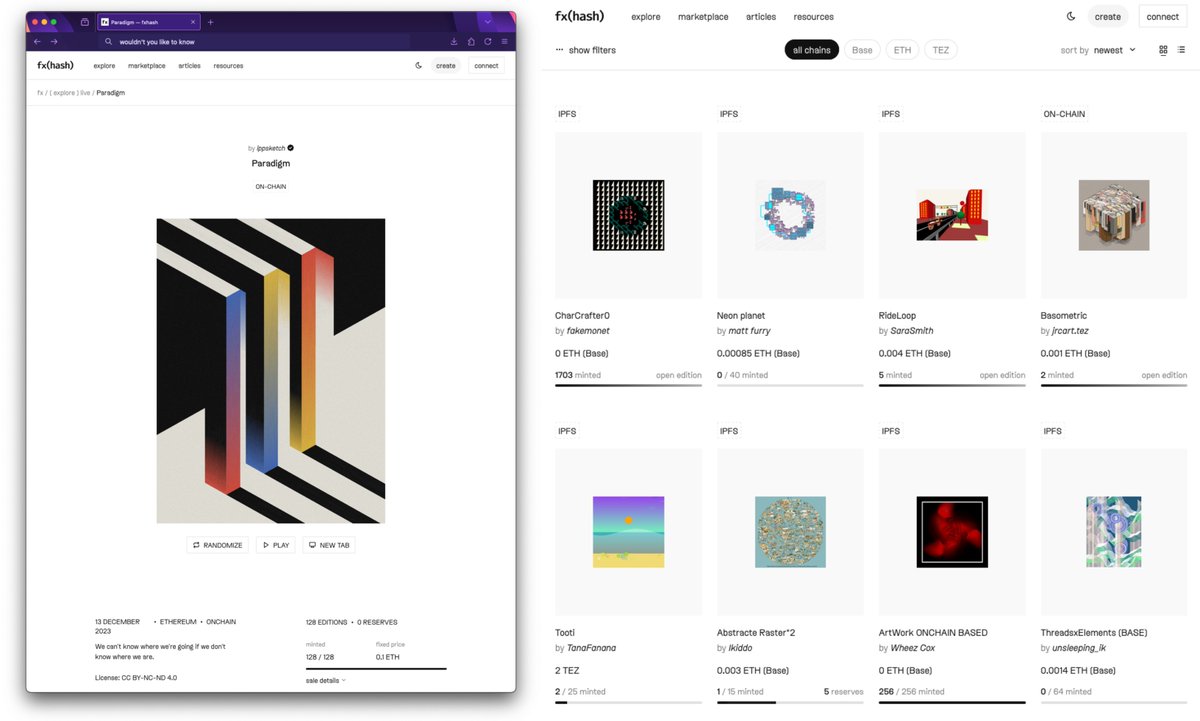This screenshot has height=721, width=1200.
Task: Open the Tooti thumbnail
Action: click(x=629, y=532)
